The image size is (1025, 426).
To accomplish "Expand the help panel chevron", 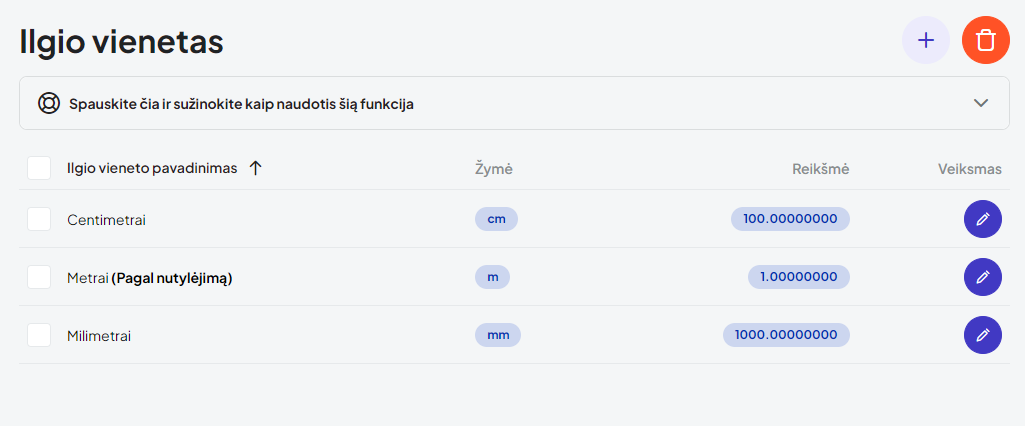I will tap(981, 103).
